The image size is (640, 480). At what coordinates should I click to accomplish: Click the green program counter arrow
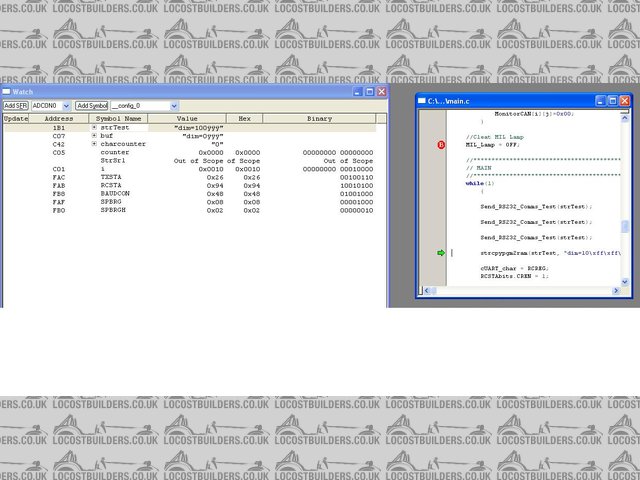click(x=441, y=253)
